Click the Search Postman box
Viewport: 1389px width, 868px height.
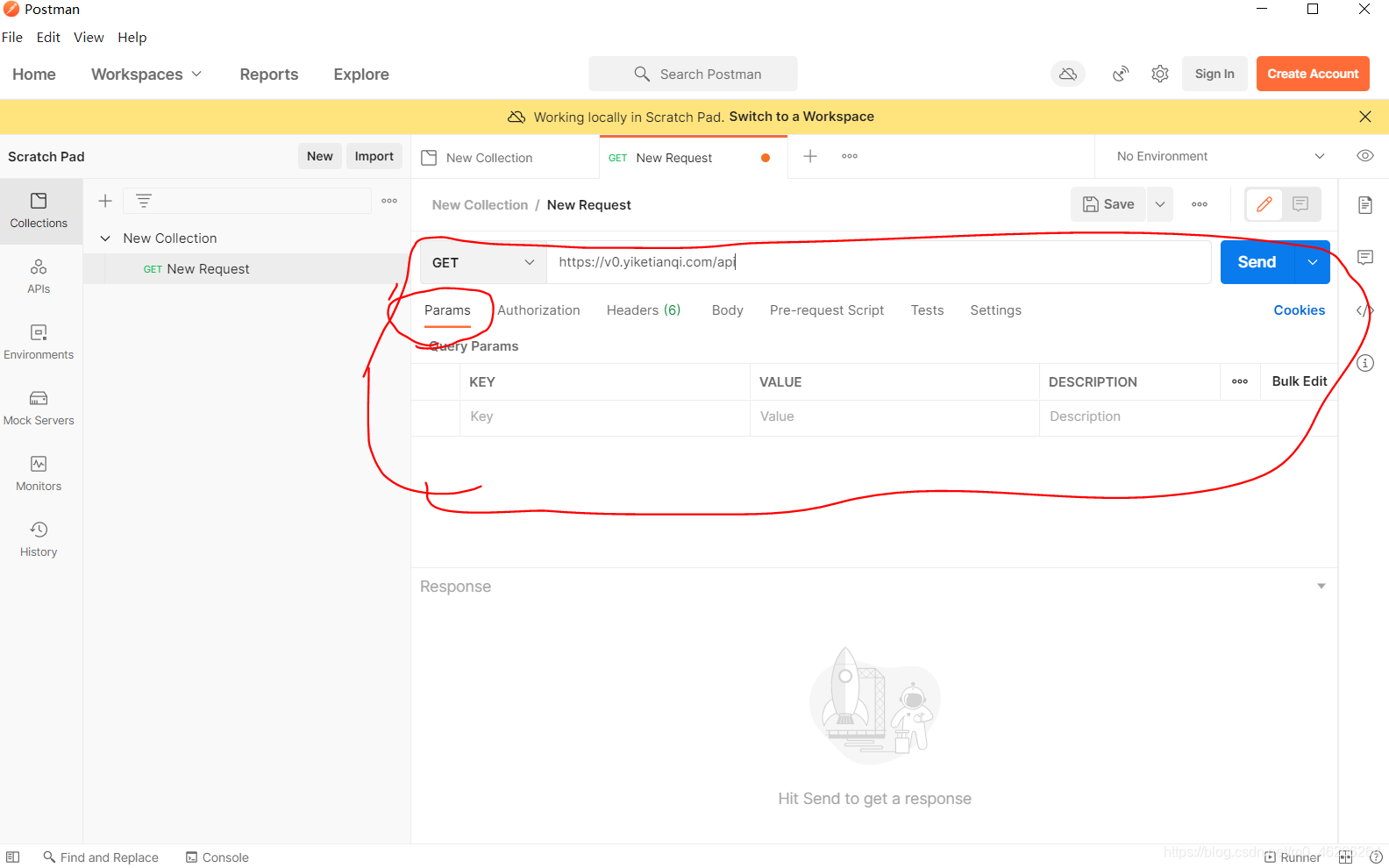click(694, 74)
